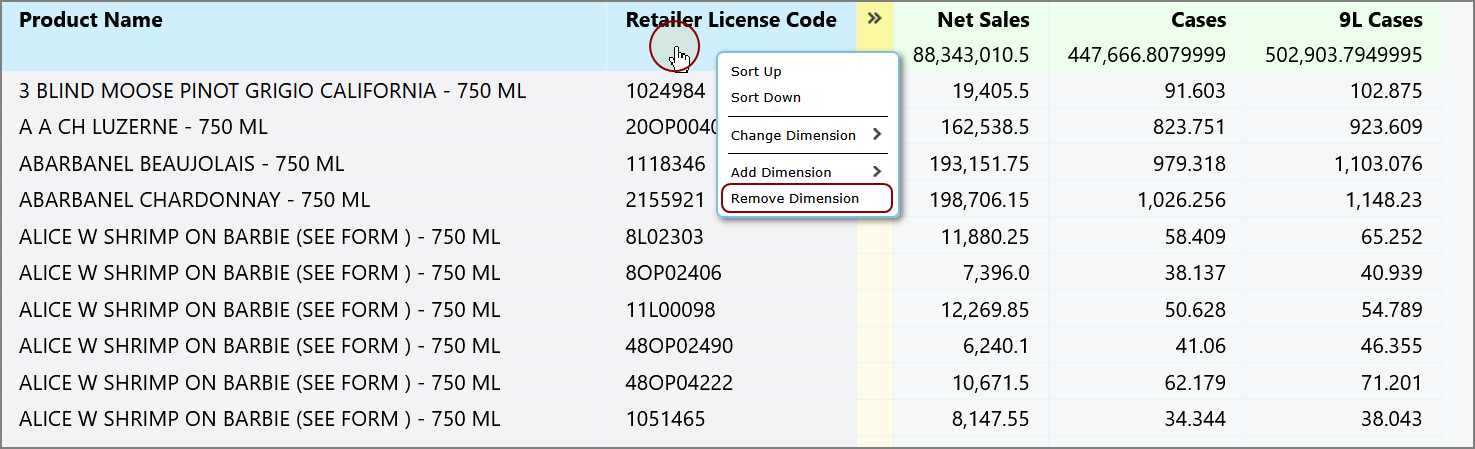Screen dimensions: 1475x449
Task: Click license code 2155921
Action: 666,200
